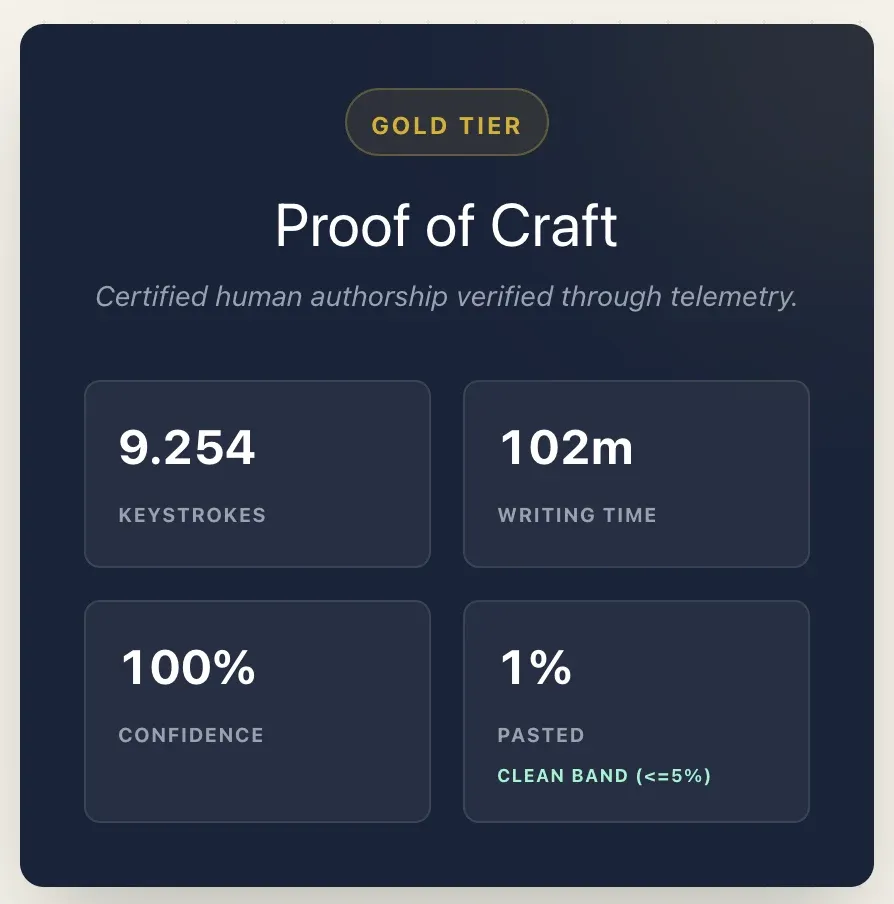Select the 100% confidence stat card
894x904 pixels.
point(257,711)
